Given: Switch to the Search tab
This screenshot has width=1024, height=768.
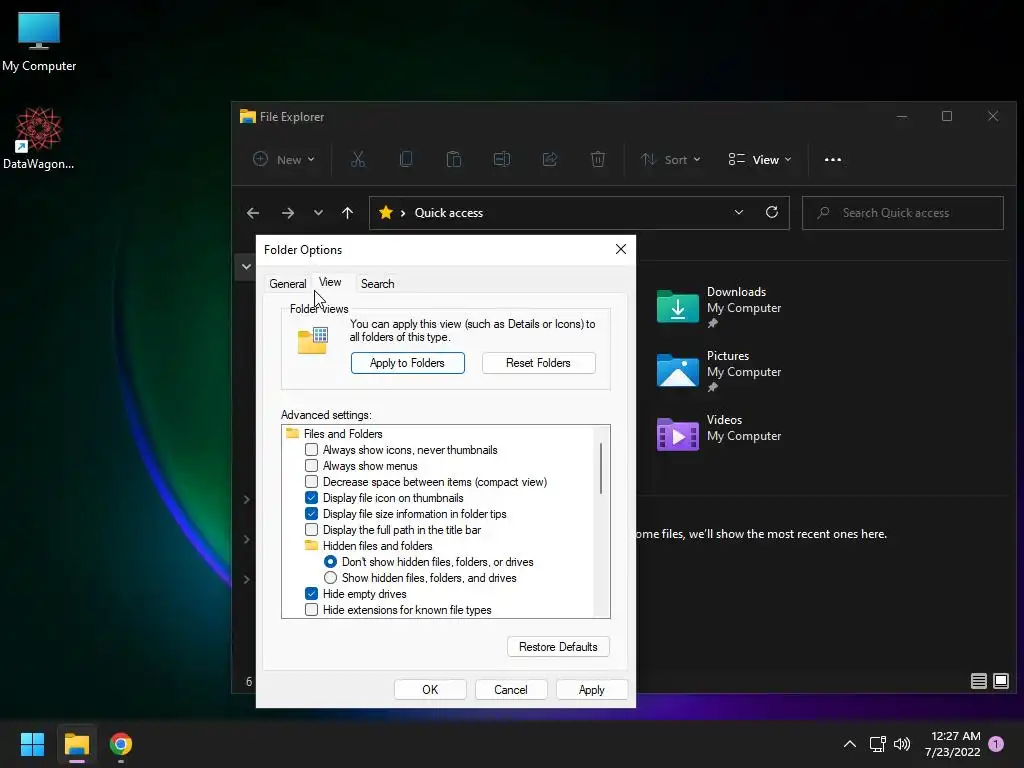Looking at the screenshot, I should [x=377, y=284].
